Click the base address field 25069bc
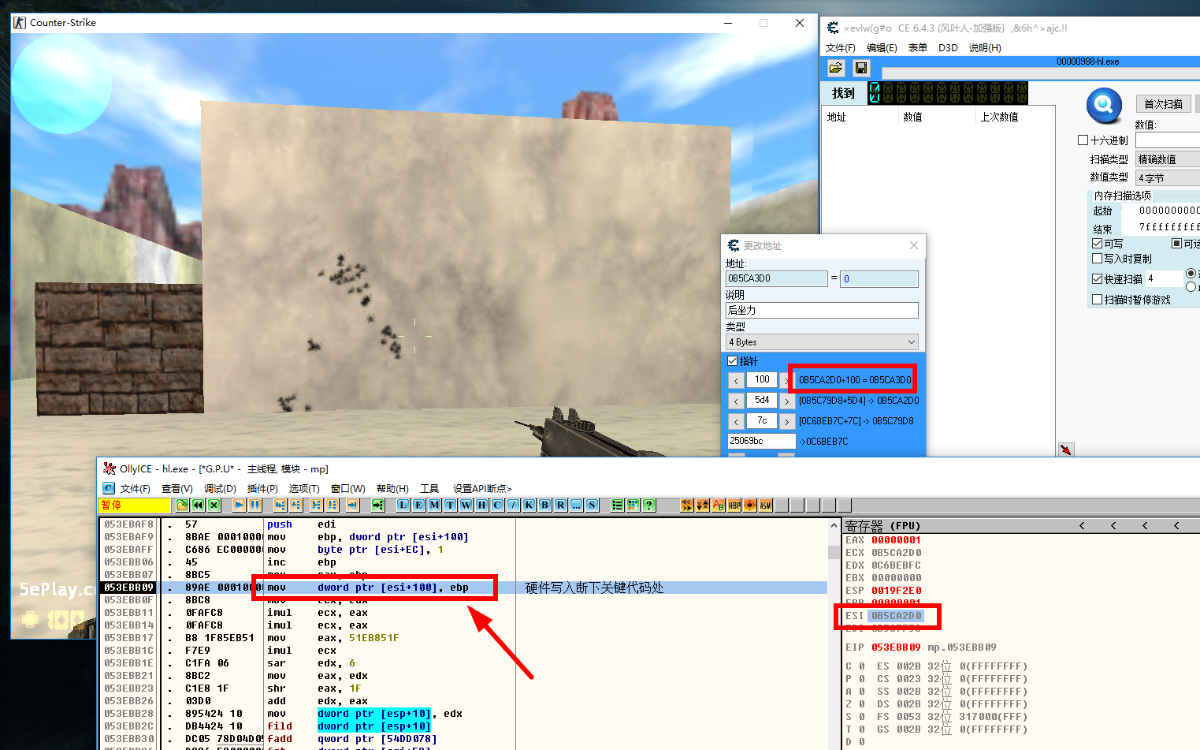Image resolution: width=1200 pixels, height=750 pixels. click(x=760, y=441)
